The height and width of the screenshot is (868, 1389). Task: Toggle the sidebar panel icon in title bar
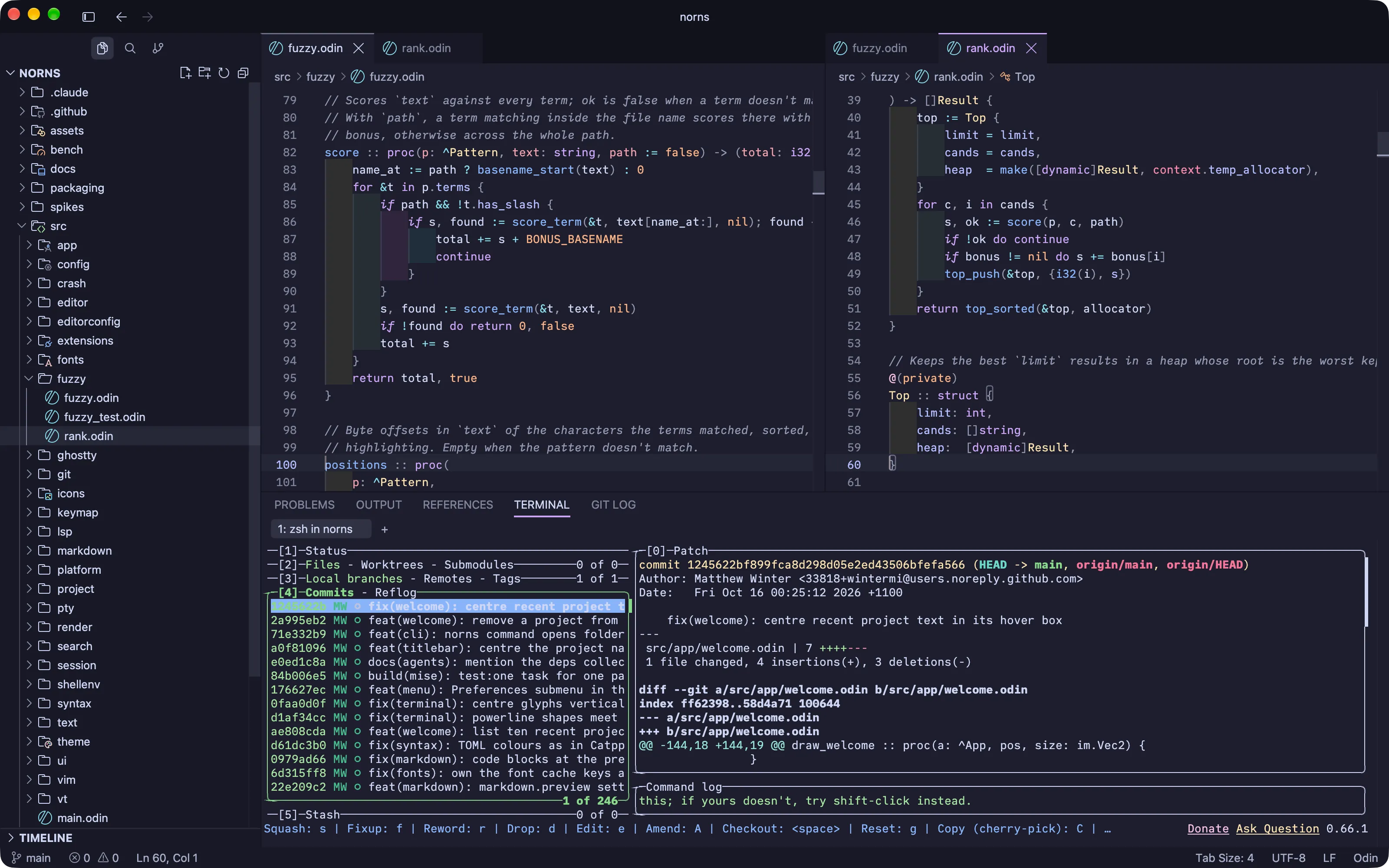[89, 16]
